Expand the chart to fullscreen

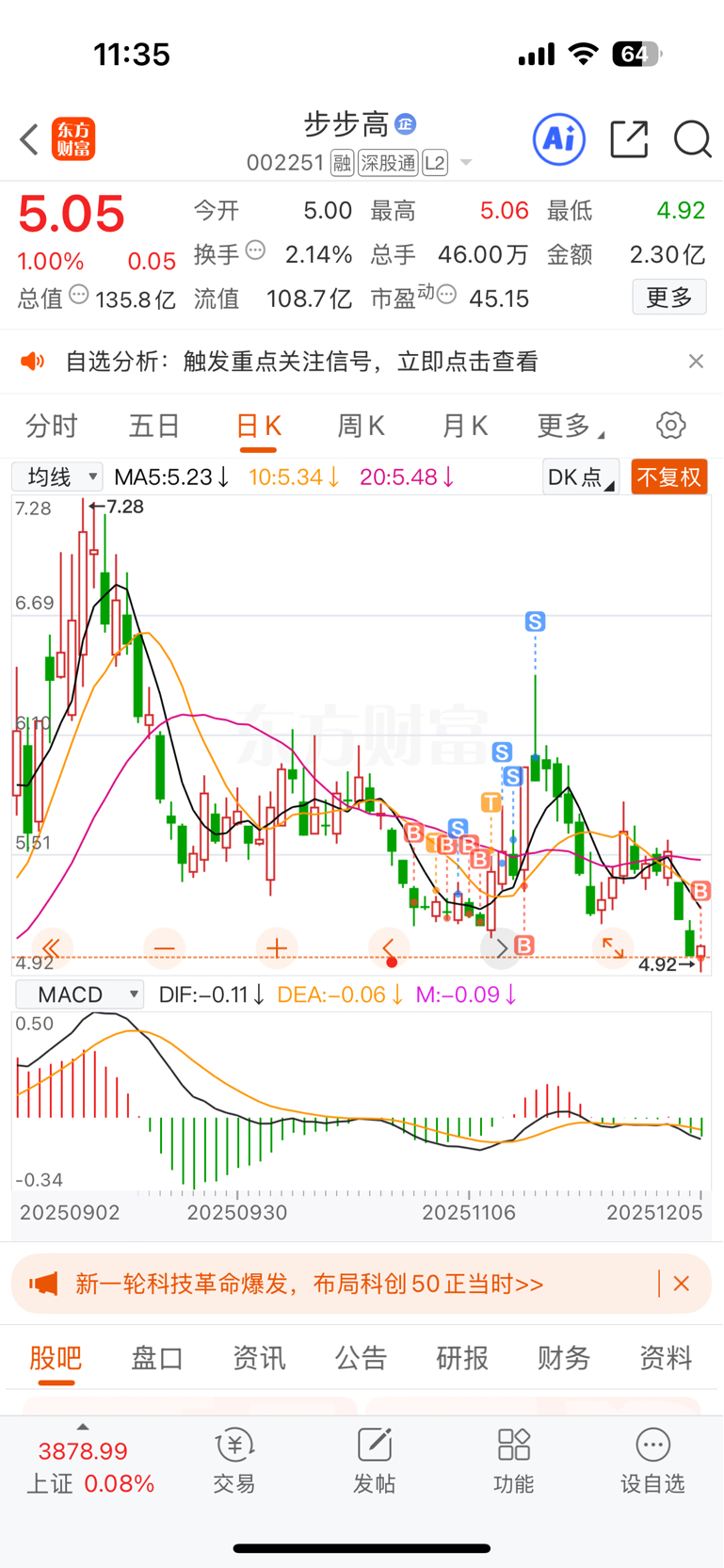pos(613,947)
